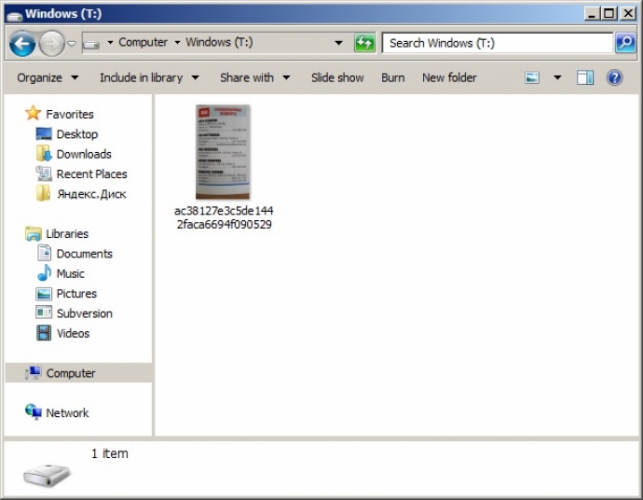Select Windows (T:) breadcrumb in address bar
The height and width of the screenshot is (500, 643).
pos(219,42)
